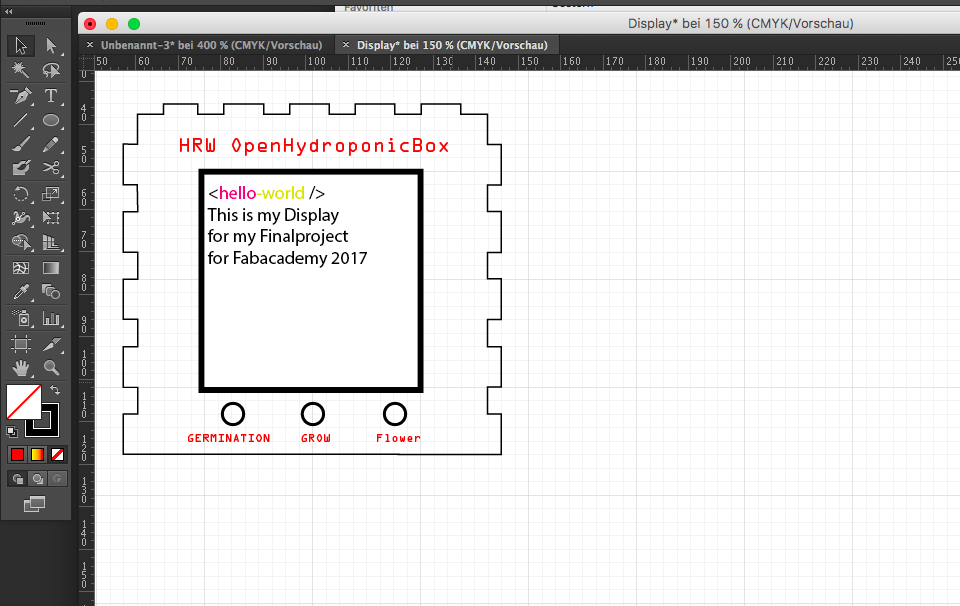Select circle above Flower label
The image size is (960, 606).
[395, 414]
